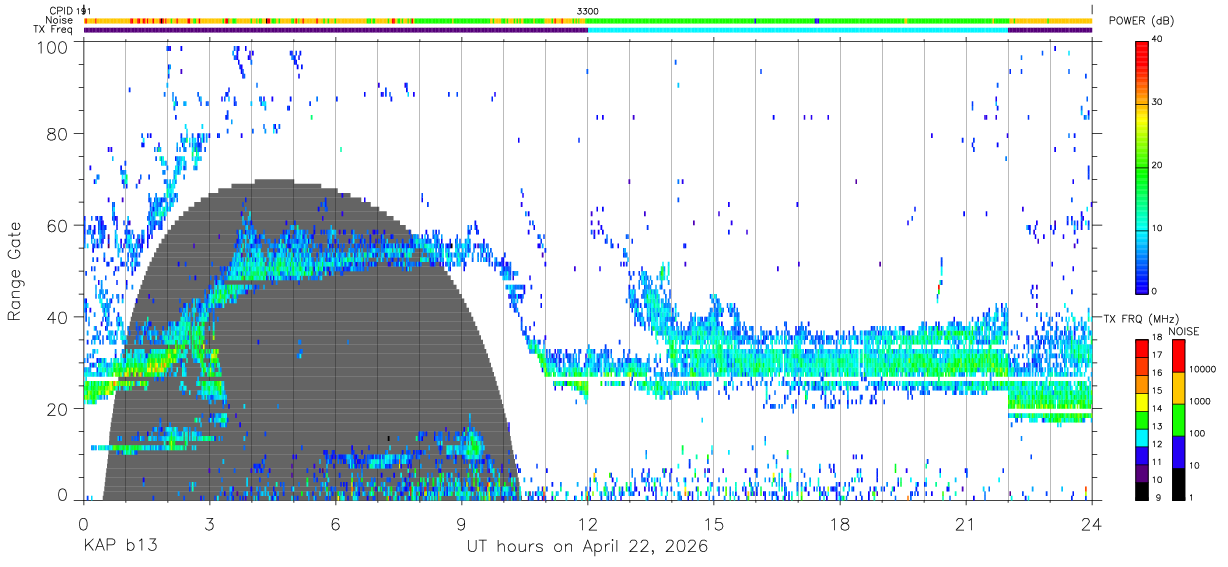Click the 100 tick on Range Gate axis
1228x567 pixels.
point(55,45)
